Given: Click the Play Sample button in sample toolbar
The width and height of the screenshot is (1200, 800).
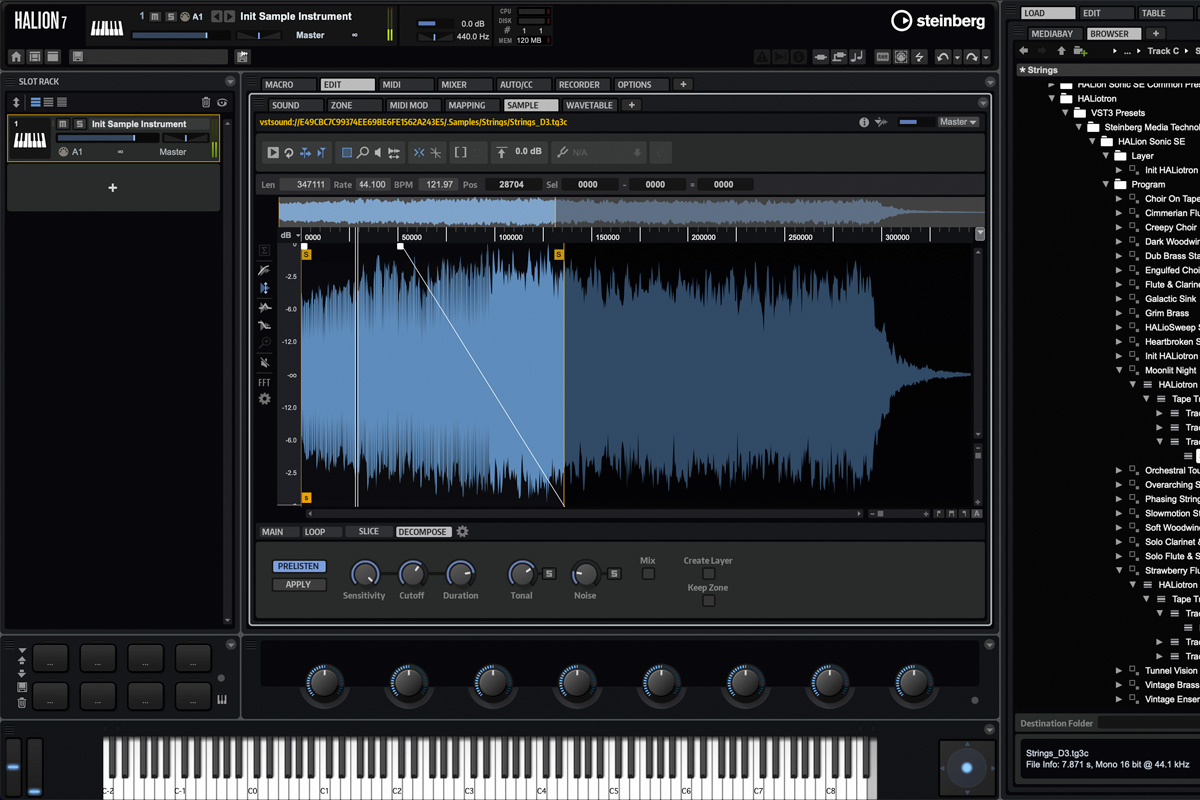Looking at the screenshot, I should pos(273,153).
